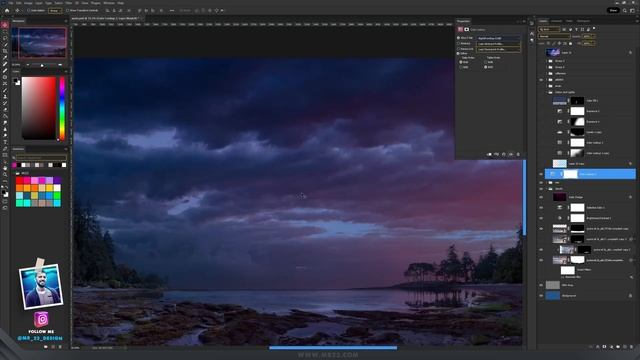This screenshot has width=640, height=360.
Task: Click the add layer mask icon
Action: 604,347
